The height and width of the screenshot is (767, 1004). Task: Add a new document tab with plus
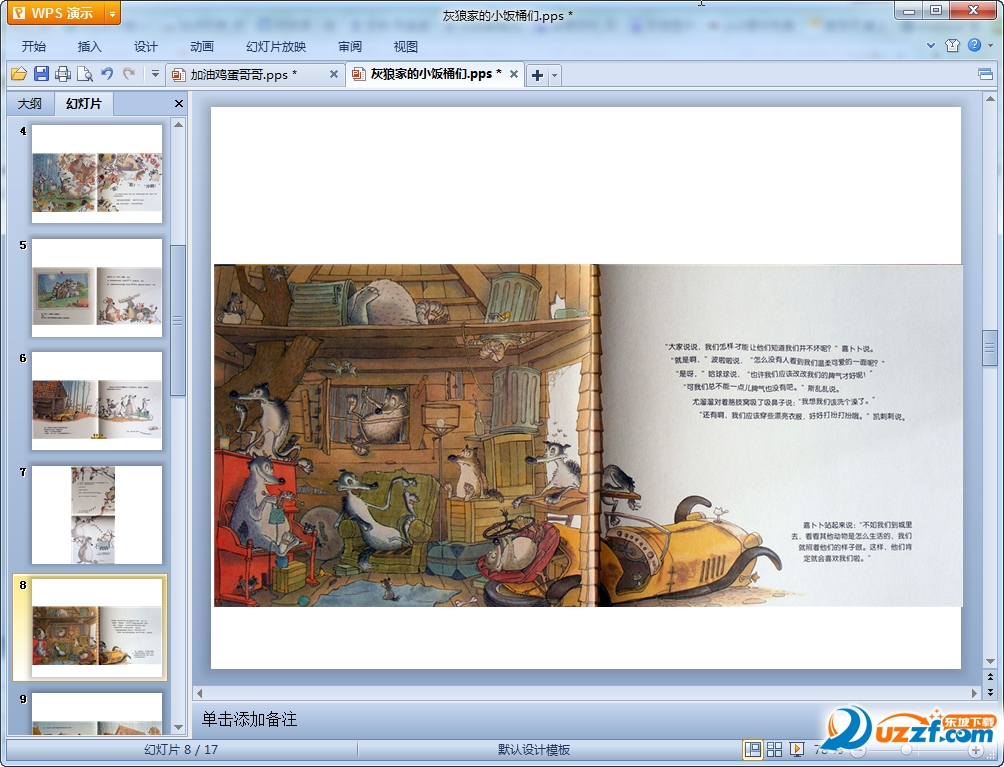(537, 75)
